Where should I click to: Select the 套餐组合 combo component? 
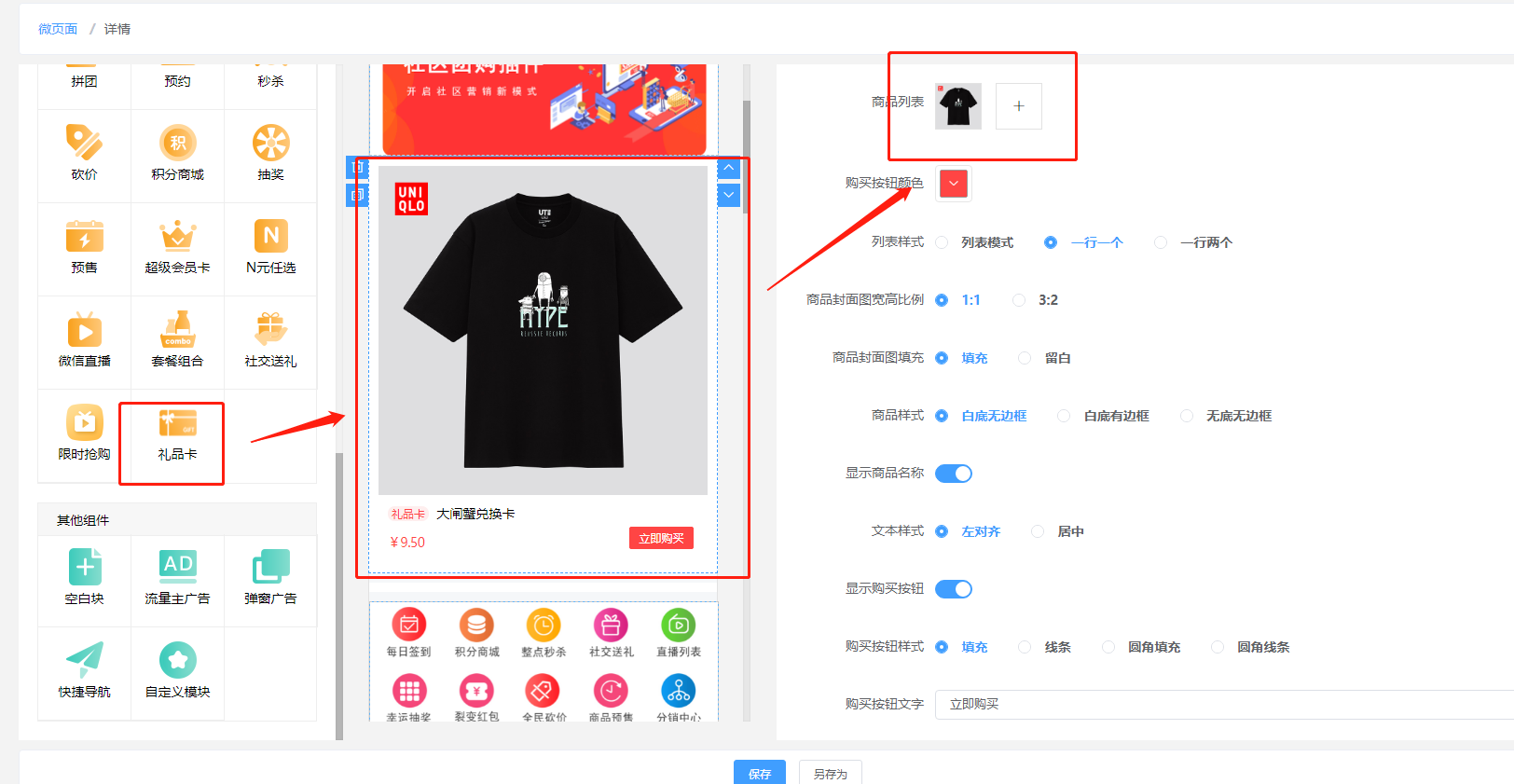point(177,342)
